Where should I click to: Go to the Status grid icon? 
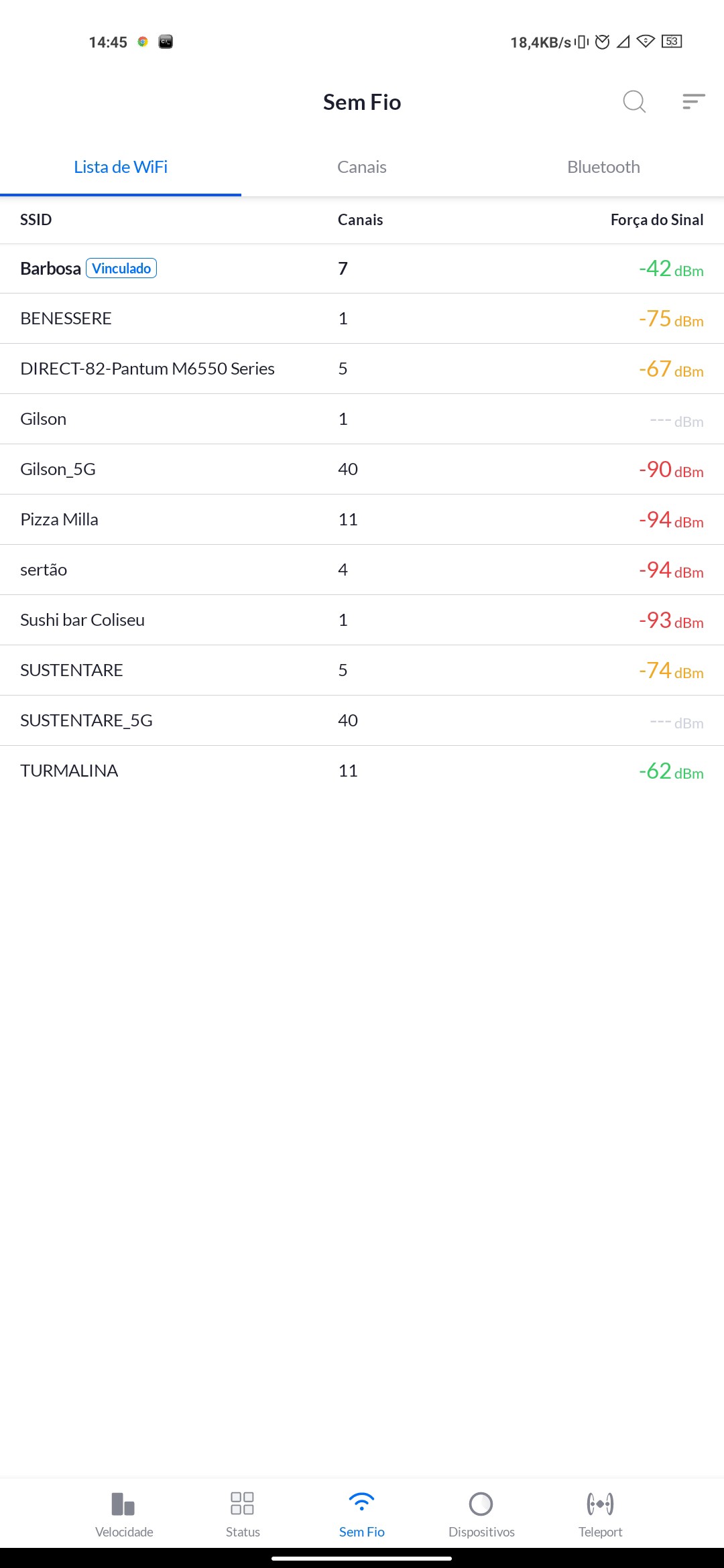point(242,1504)
